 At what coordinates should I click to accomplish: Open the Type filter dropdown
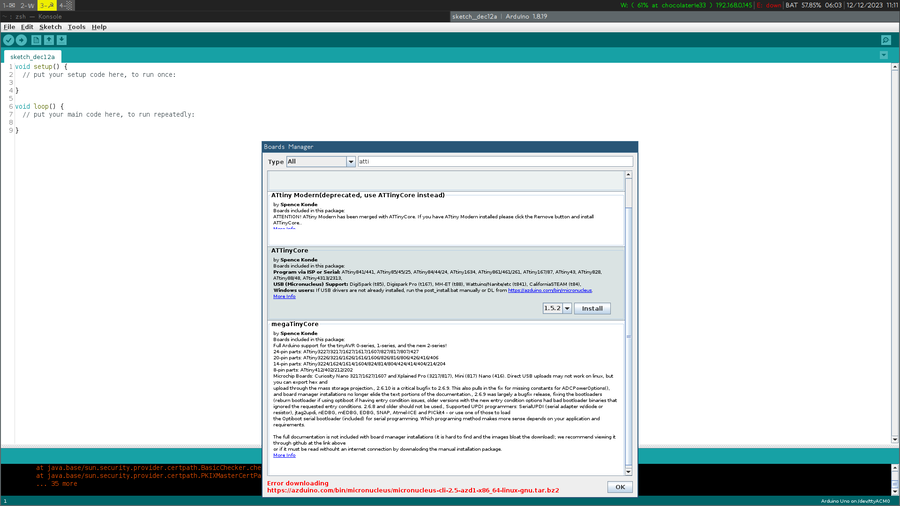pos(320,162)
